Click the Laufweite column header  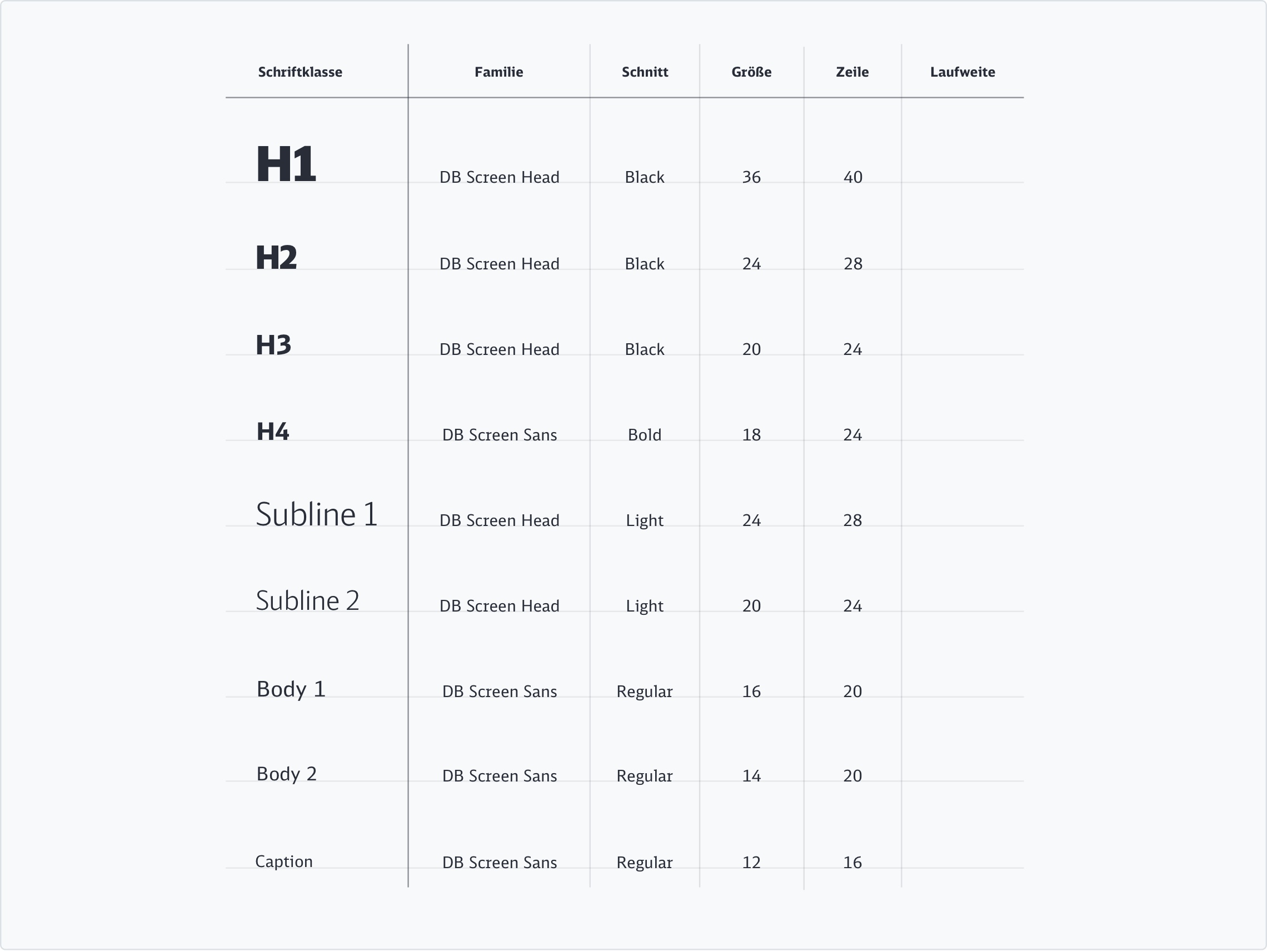click(x=962, y=72)
